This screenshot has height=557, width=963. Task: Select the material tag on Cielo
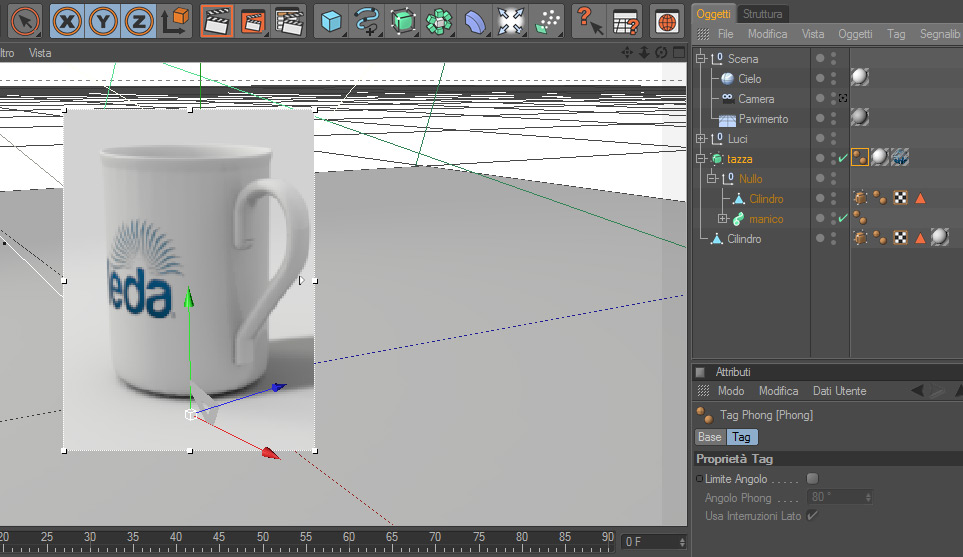point(860,77)
